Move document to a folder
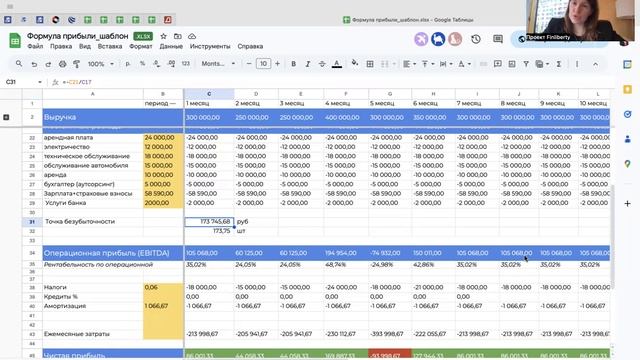This screenshot has height=360, width=640. point(178,36)
